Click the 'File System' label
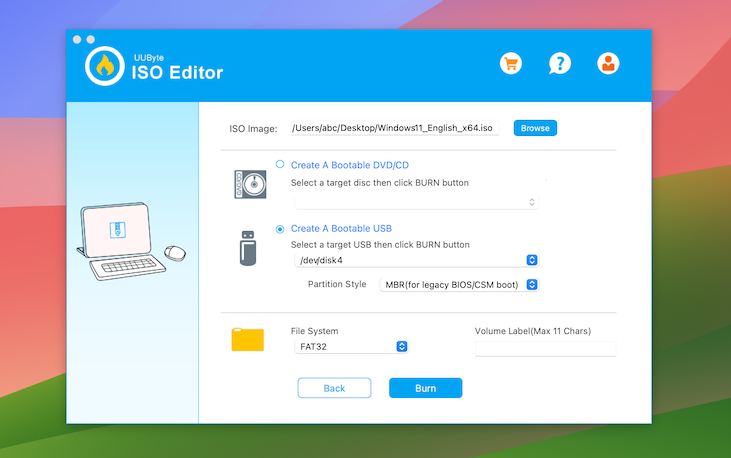This screenshot has height=458, width=731. [315, 331]
